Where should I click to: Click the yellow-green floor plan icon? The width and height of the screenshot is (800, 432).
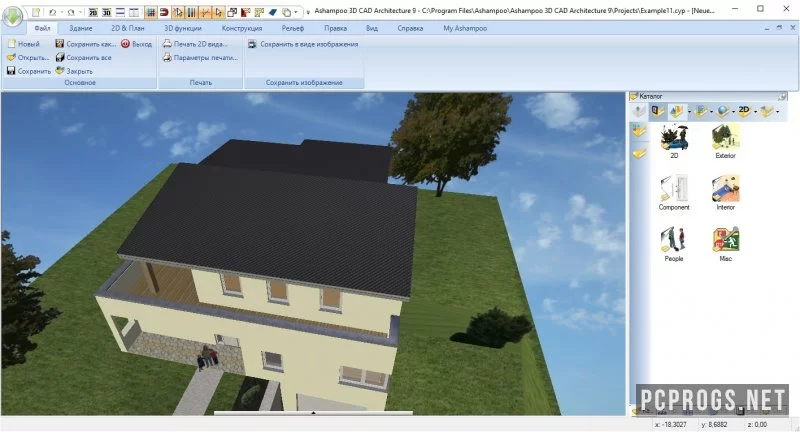(x=259, y=12)
